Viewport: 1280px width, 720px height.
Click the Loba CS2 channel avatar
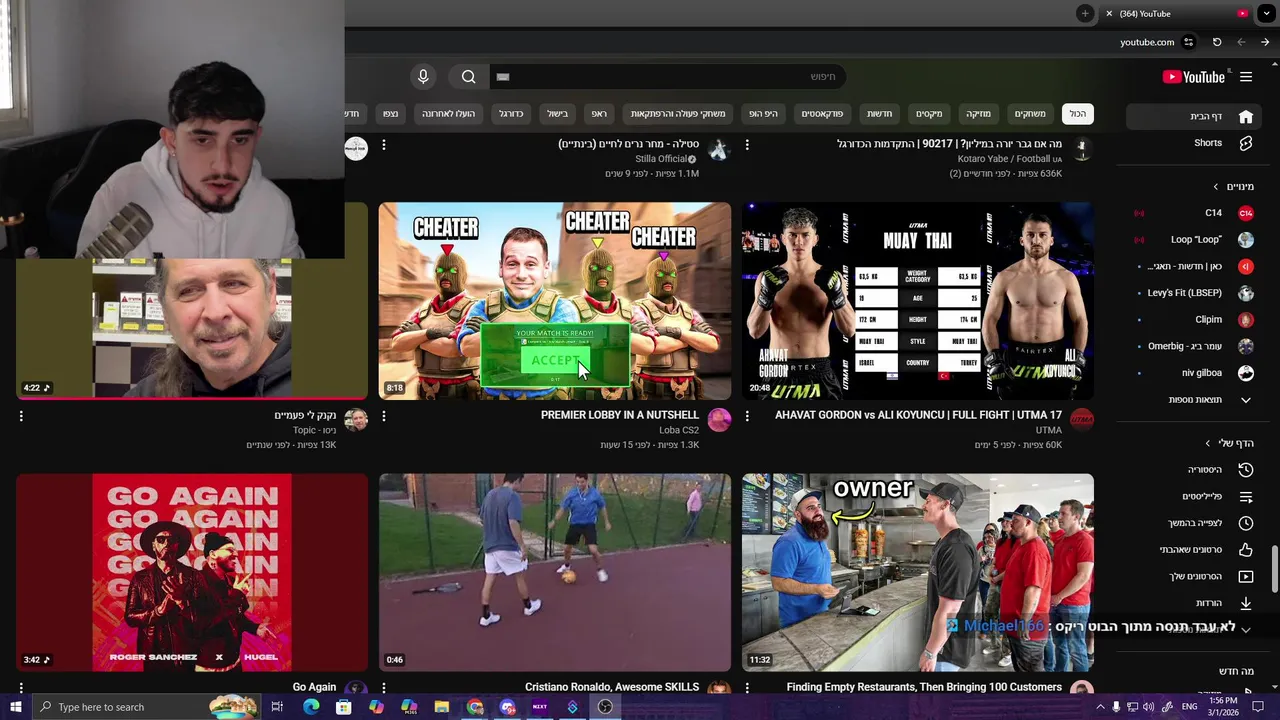coord(719,420)
